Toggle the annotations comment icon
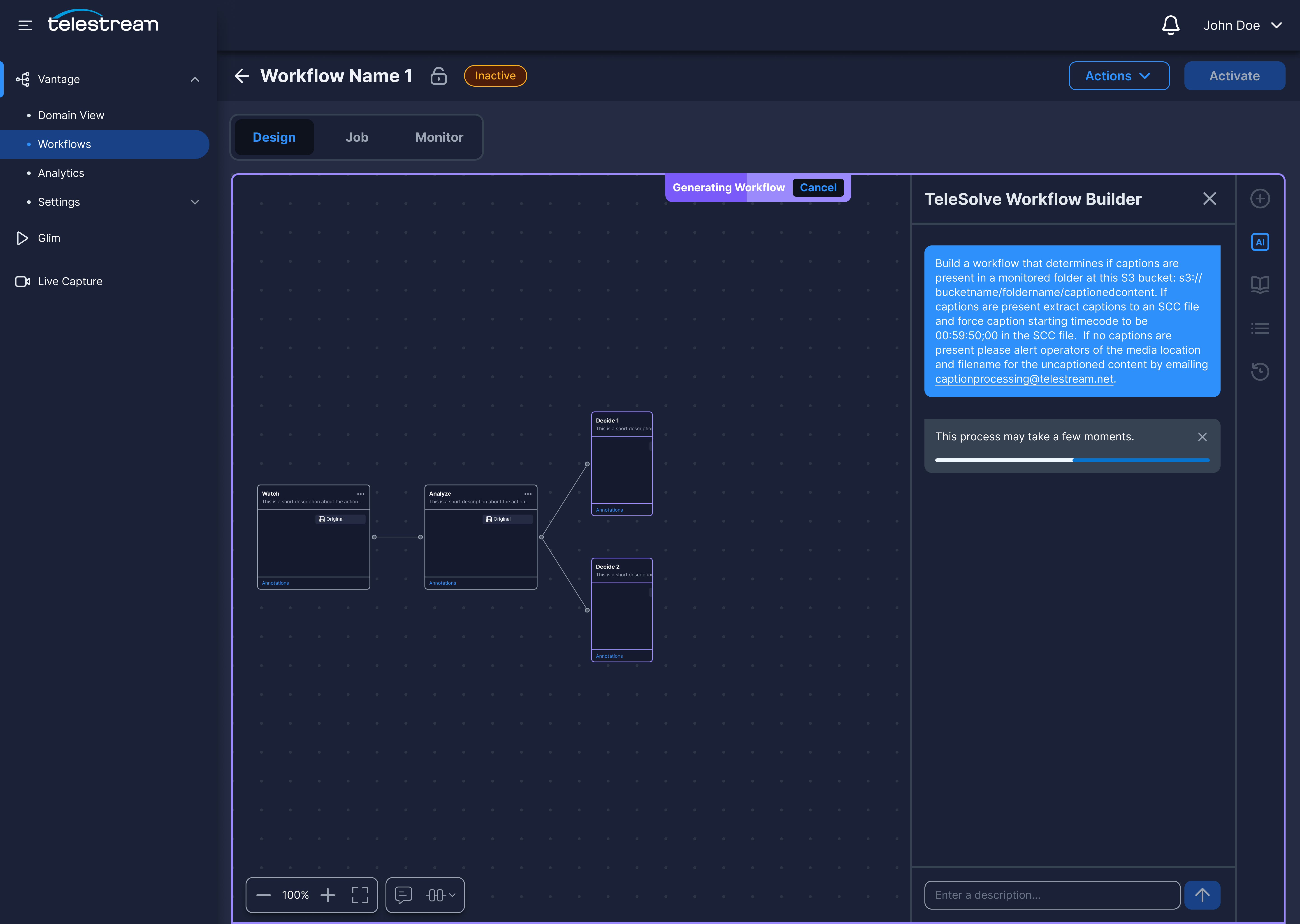This screenshot has height=924, width=1300. click(404, 895)
